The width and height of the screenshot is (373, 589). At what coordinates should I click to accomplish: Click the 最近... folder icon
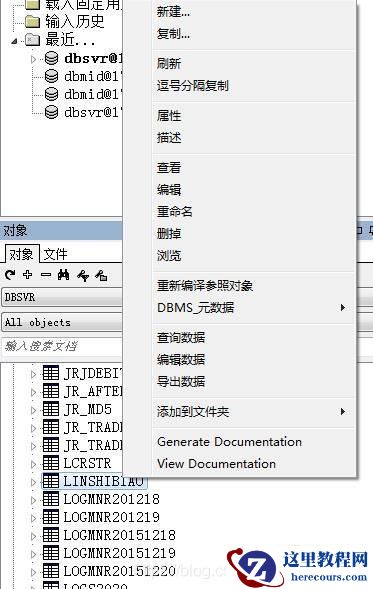(x=33, y=39)
